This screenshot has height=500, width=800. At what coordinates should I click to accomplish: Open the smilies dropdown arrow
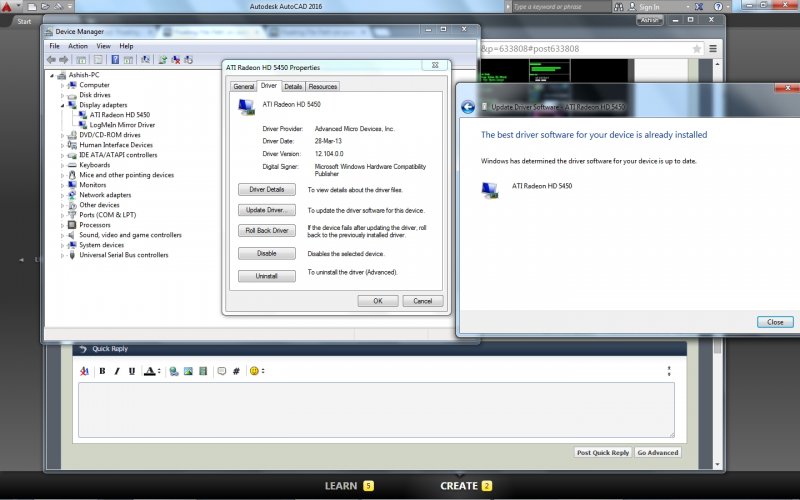pos(263,371)
